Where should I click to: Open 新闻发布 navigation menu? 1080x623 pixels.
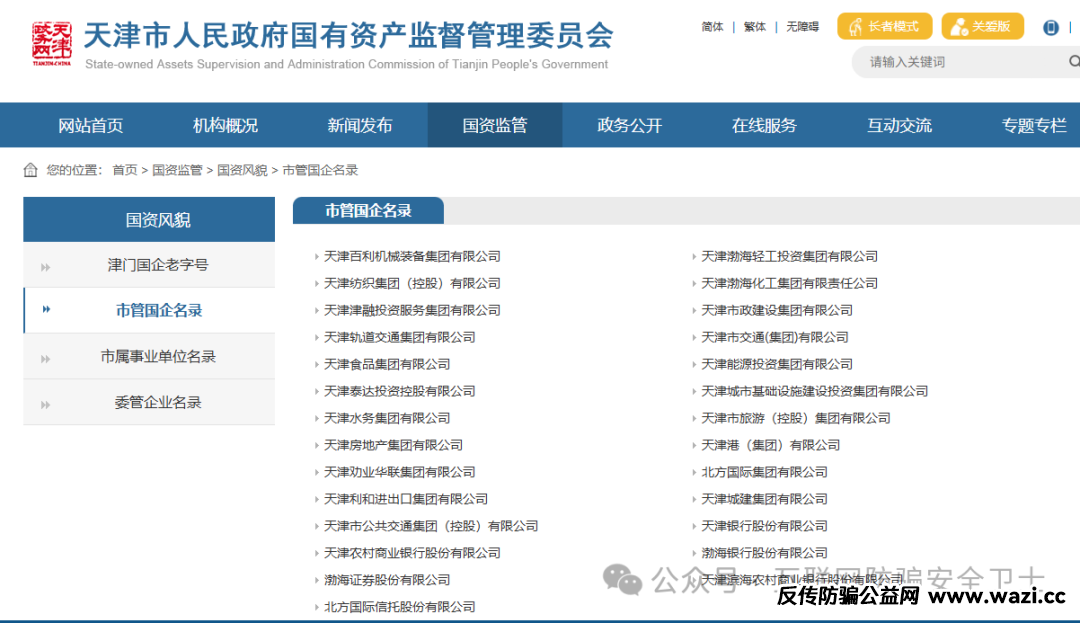360,125
